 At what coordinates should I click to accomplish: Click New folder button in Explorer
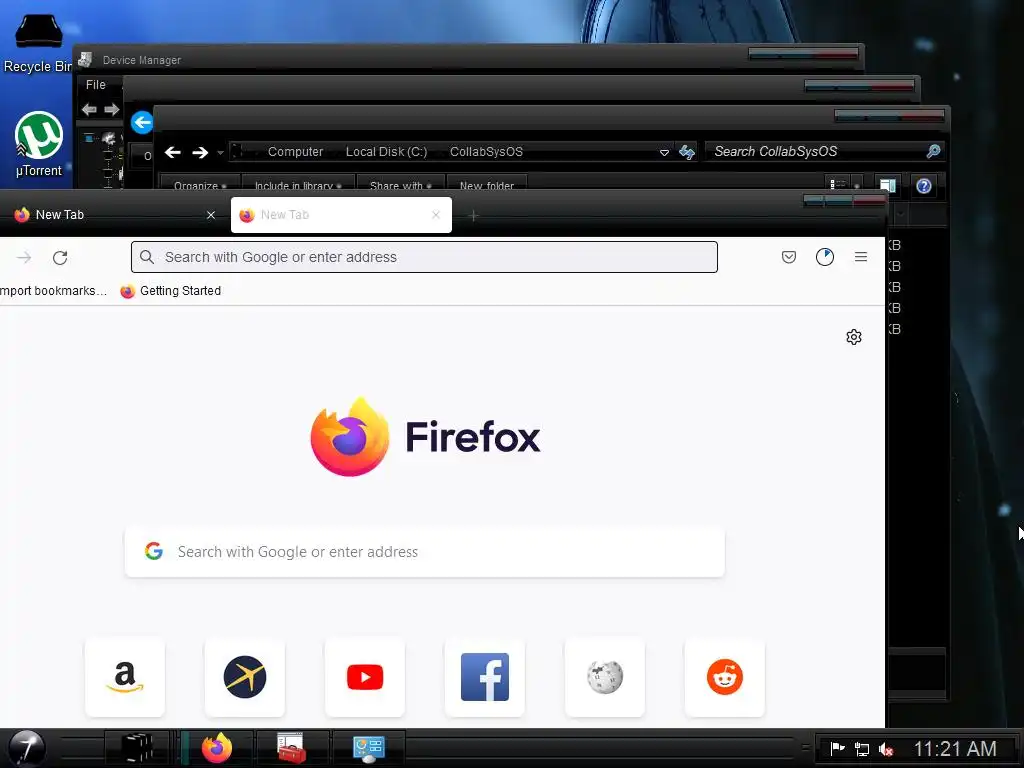(487, 185)
